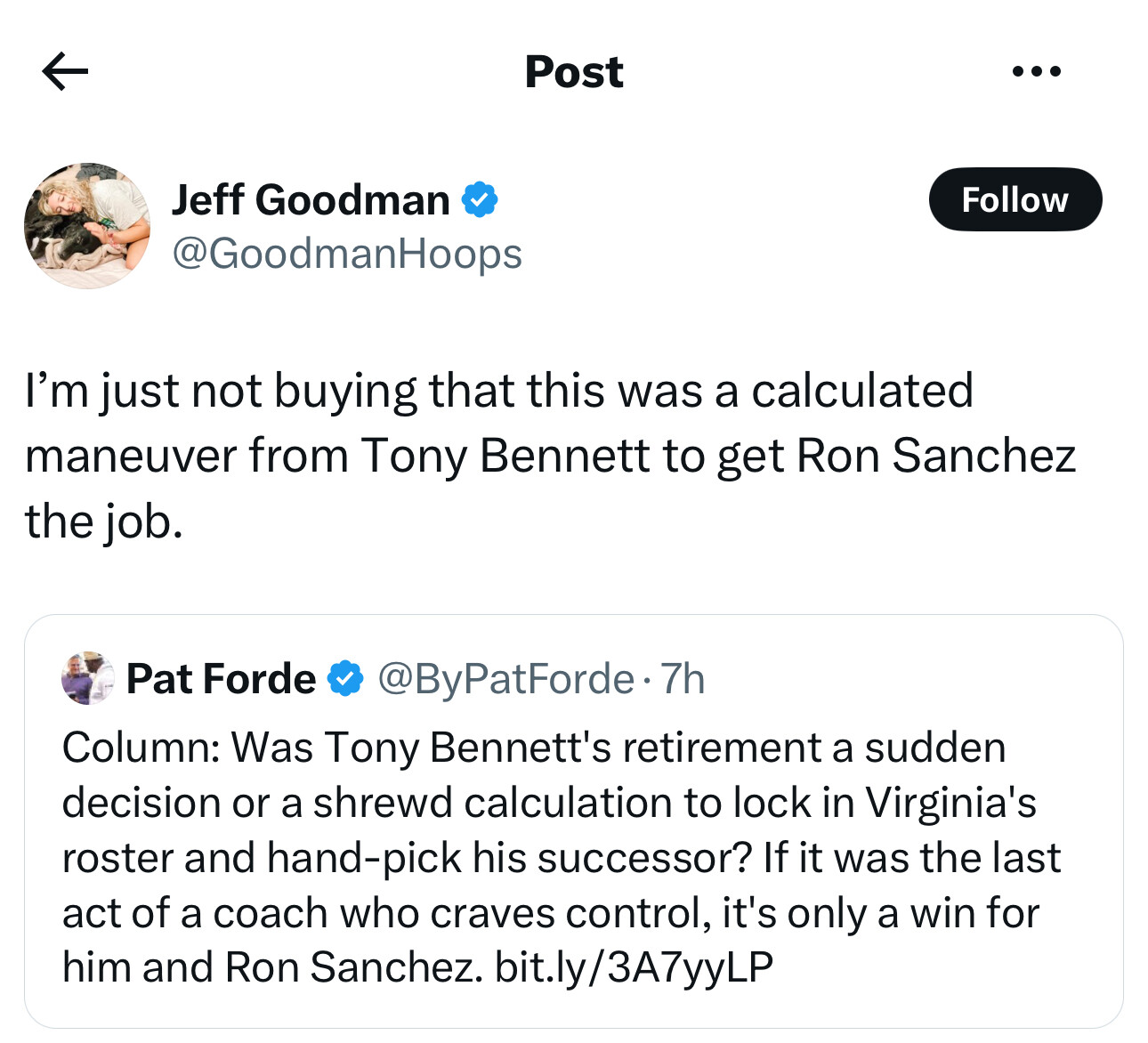Open the @ByPatForde handle
This screenshot has height=1043, width=1148.
(x=505, y=679)
